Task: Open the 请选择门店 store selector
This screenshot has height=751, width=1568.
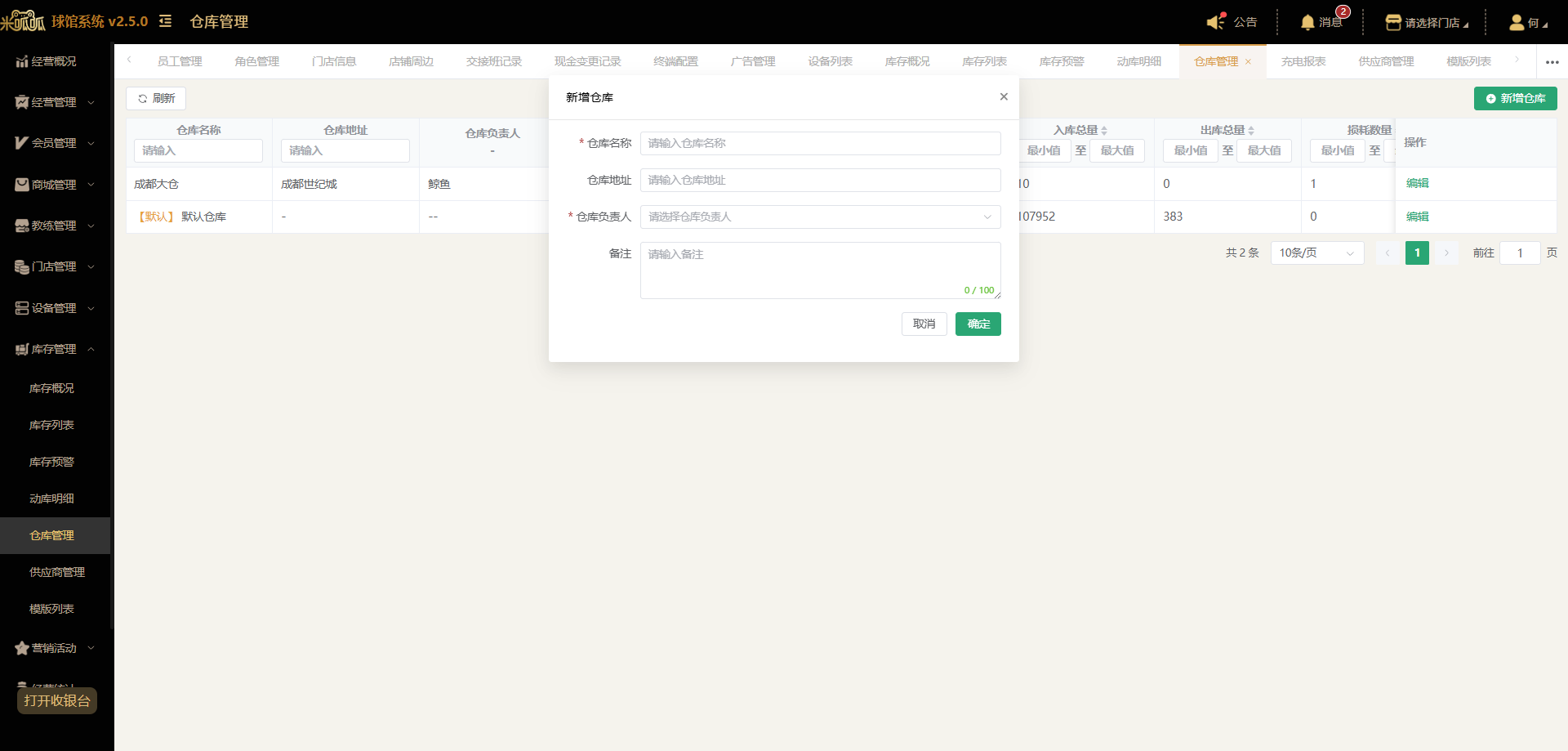Action: 1428,23
